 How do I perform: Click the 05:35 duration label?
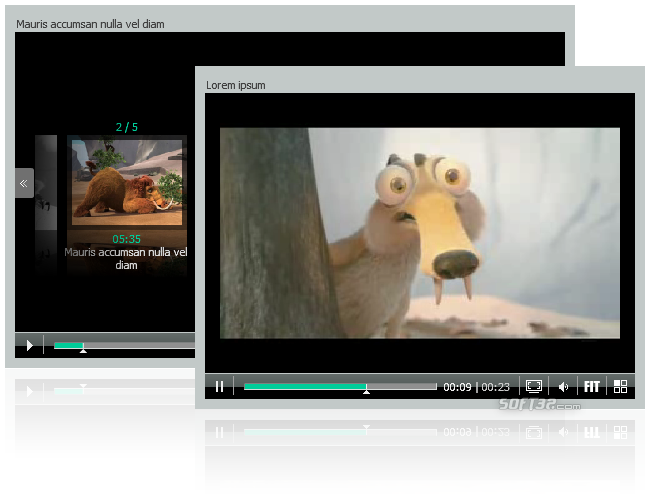[126, 239]
